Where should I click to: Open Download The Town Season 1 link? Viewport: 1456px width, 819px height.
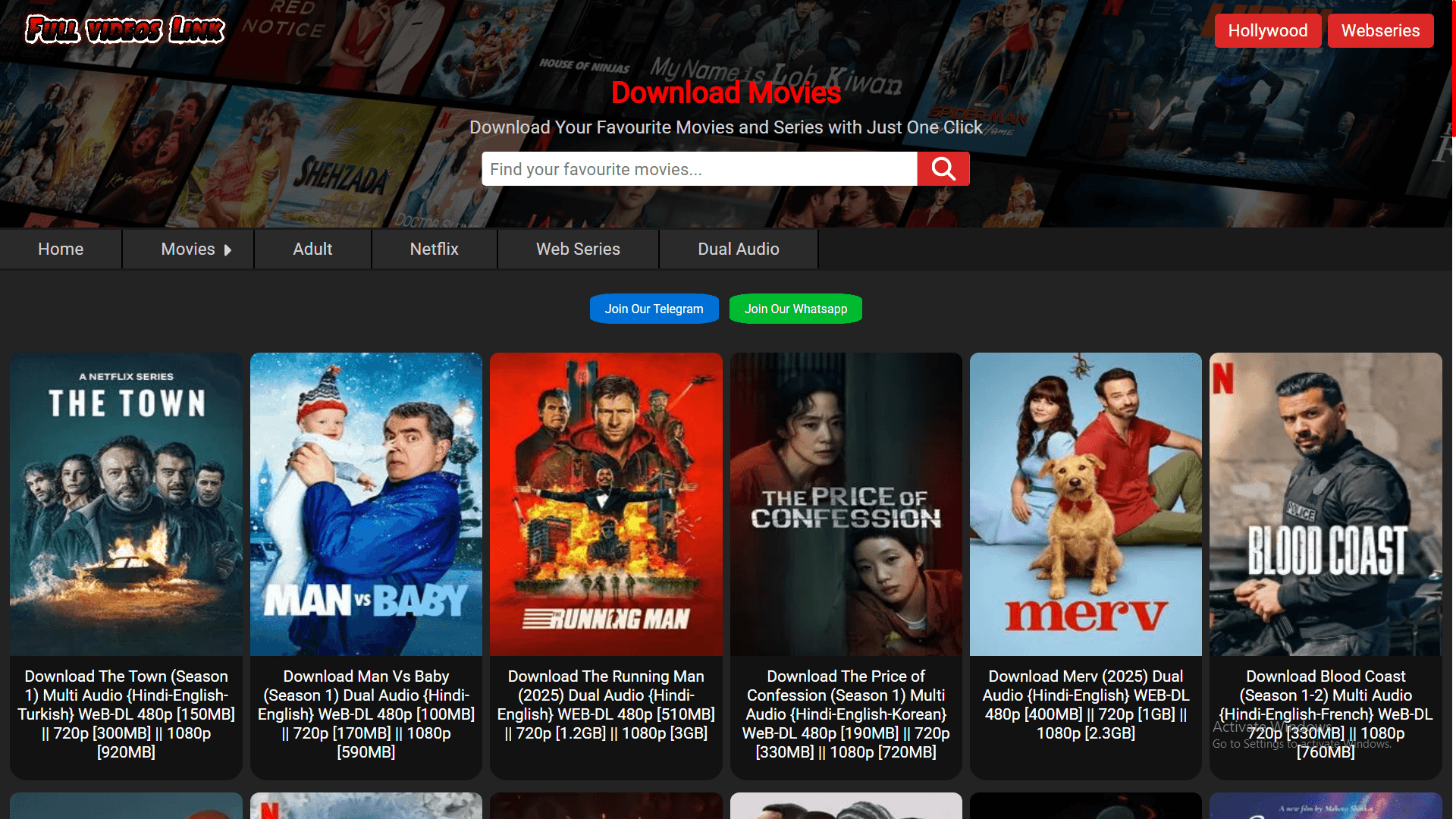point(126,714)
